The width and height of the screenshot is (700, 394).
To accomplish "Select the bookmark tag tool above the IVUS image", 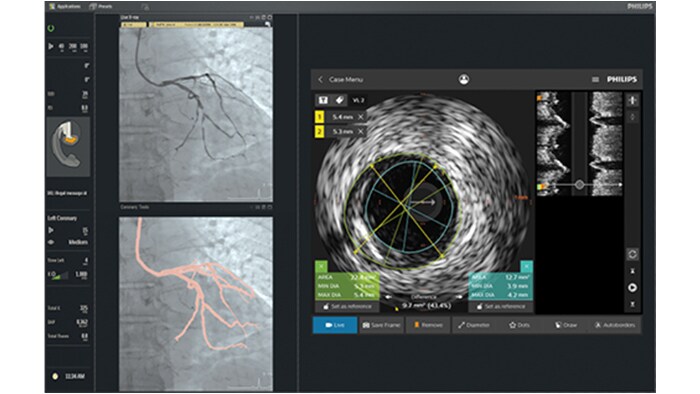I will coord(340,100).
